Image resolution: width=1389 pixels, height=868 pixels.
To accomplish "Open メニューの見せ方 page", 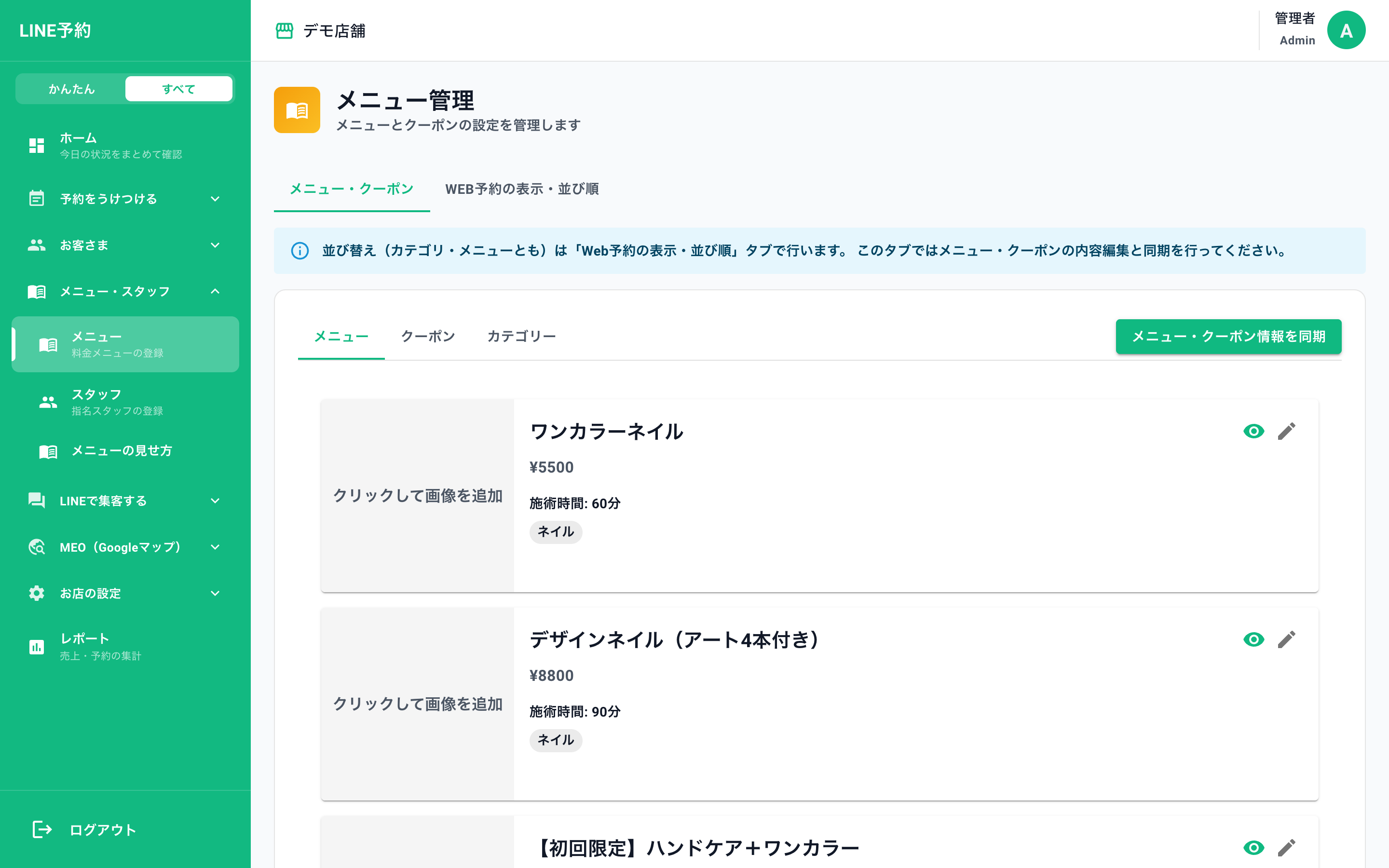I will point(125,451).
